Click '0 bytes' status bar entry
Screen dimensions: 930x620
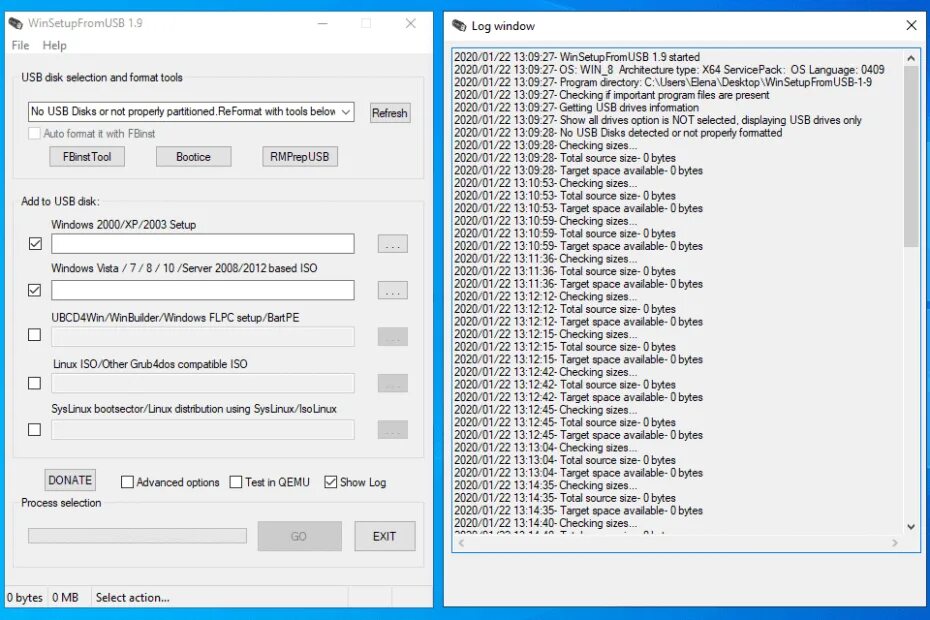25,597
